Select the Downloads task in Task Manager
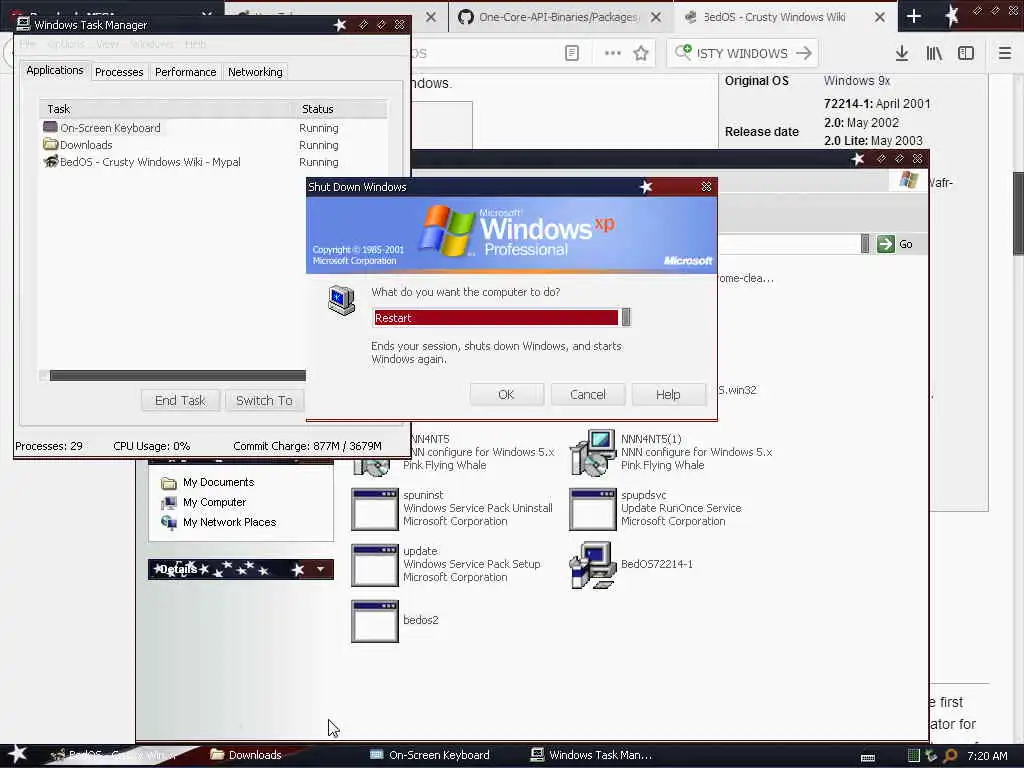Image resolution: width=1024 pixels, height=768 pixels. (x=213, y=145)
